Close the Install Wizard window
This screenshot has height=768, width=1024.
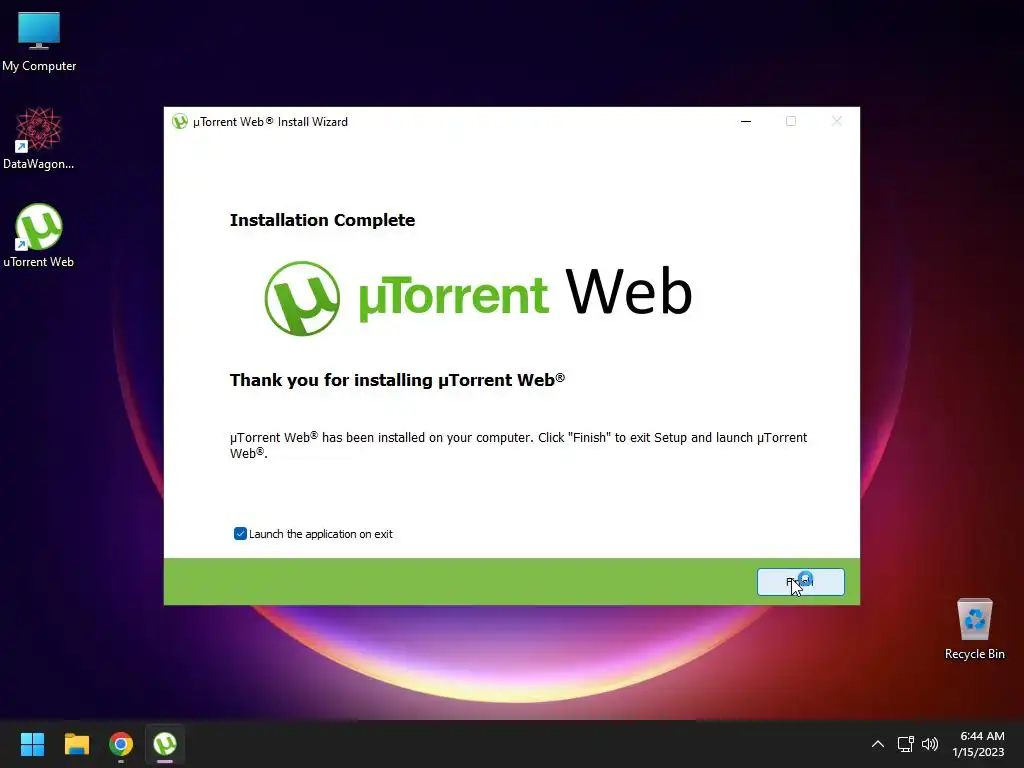[837, 121]
